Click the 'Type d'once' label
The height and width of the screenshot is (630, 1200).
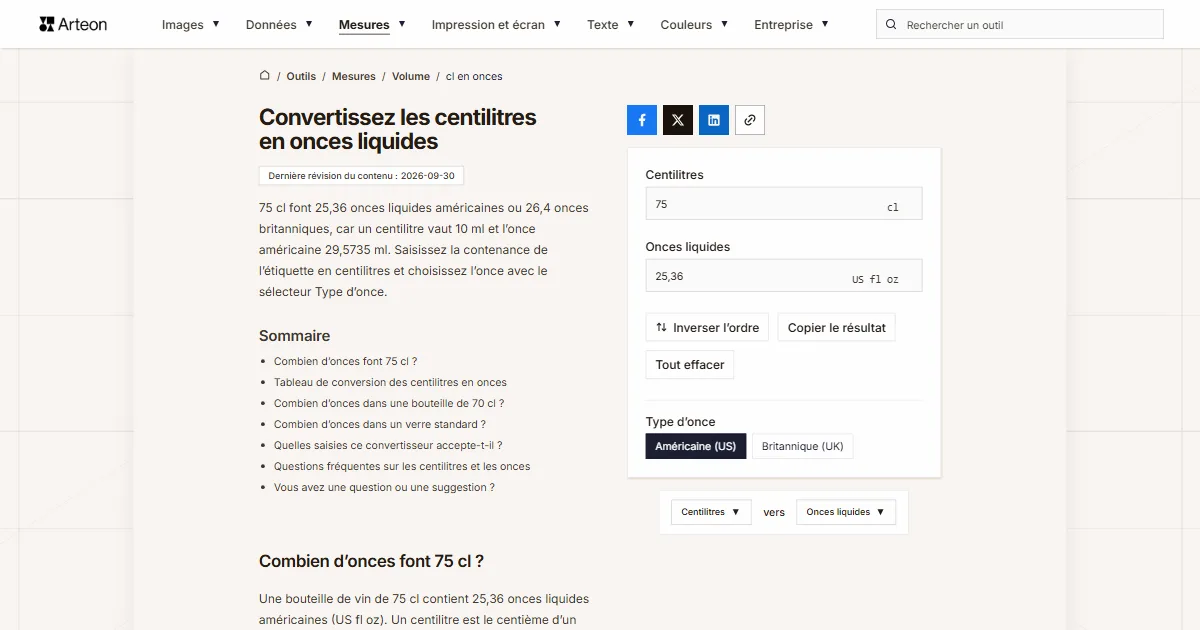coord(681,422)
